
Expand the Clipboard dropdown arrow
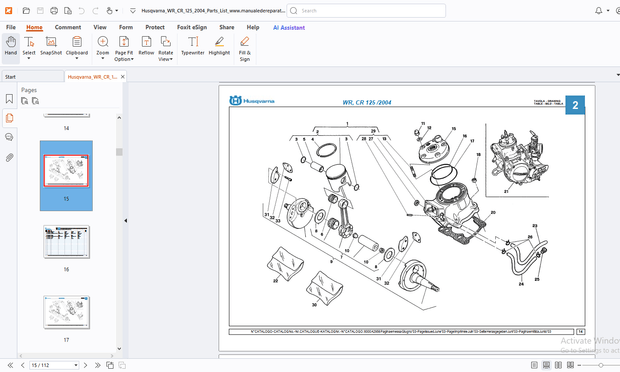pos(77,59)
